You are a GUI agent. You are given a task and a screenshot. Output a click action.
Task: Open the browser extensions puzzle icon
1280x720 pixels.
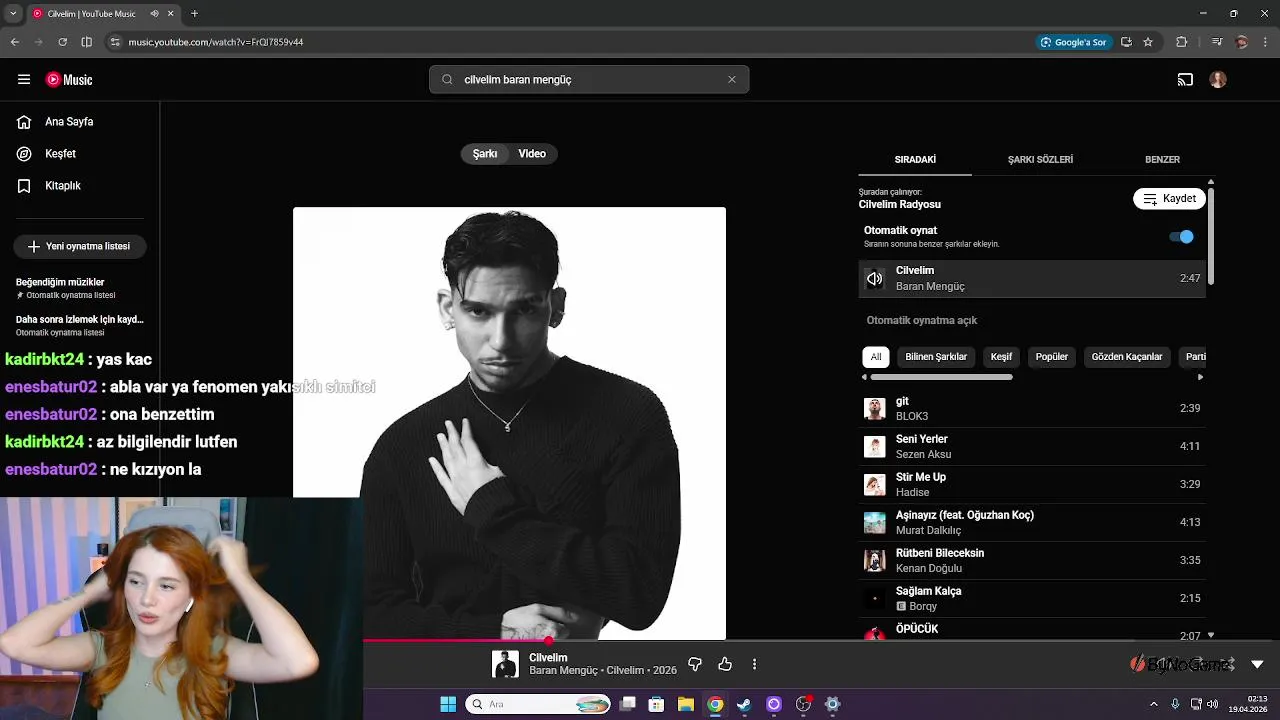1182,42
